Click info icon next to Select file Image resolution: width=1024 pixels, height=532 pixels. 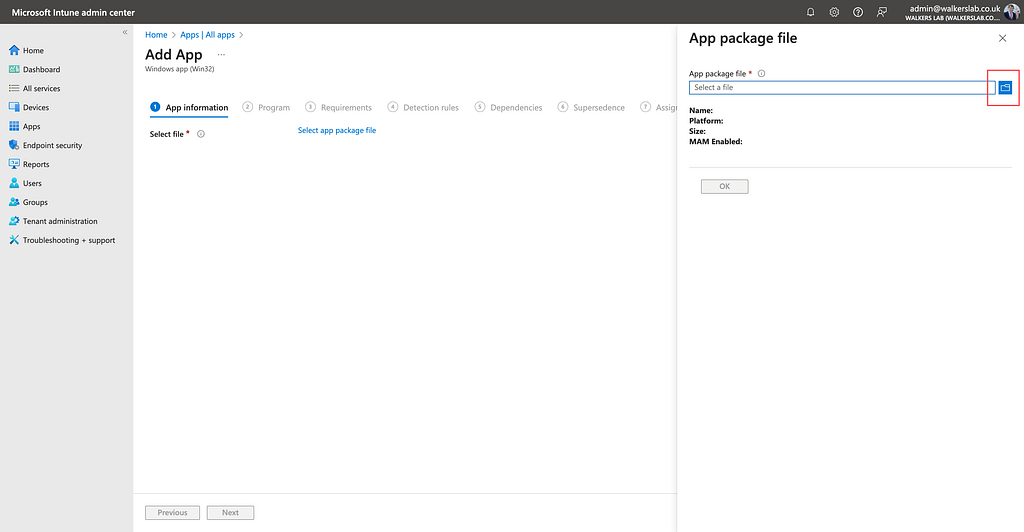[x=201, y=134]
